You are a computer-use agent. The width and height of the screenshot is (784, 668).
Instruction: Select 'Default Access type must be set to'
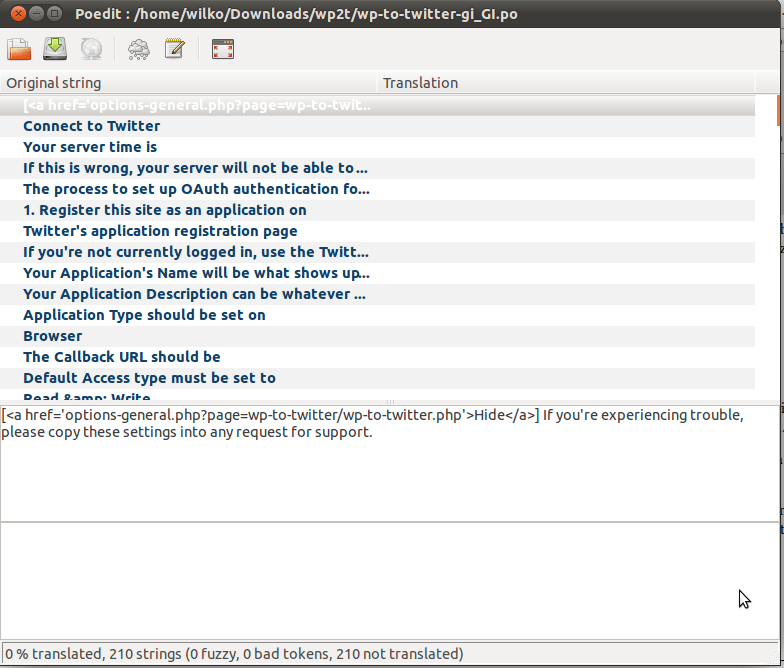pyautogui.click(x=378, y=378)
